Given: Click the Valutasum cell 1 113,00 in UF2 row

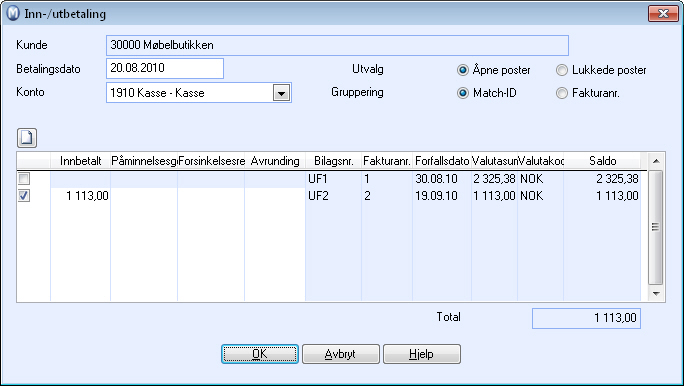Looking at the screenshot, I should 495,196.
